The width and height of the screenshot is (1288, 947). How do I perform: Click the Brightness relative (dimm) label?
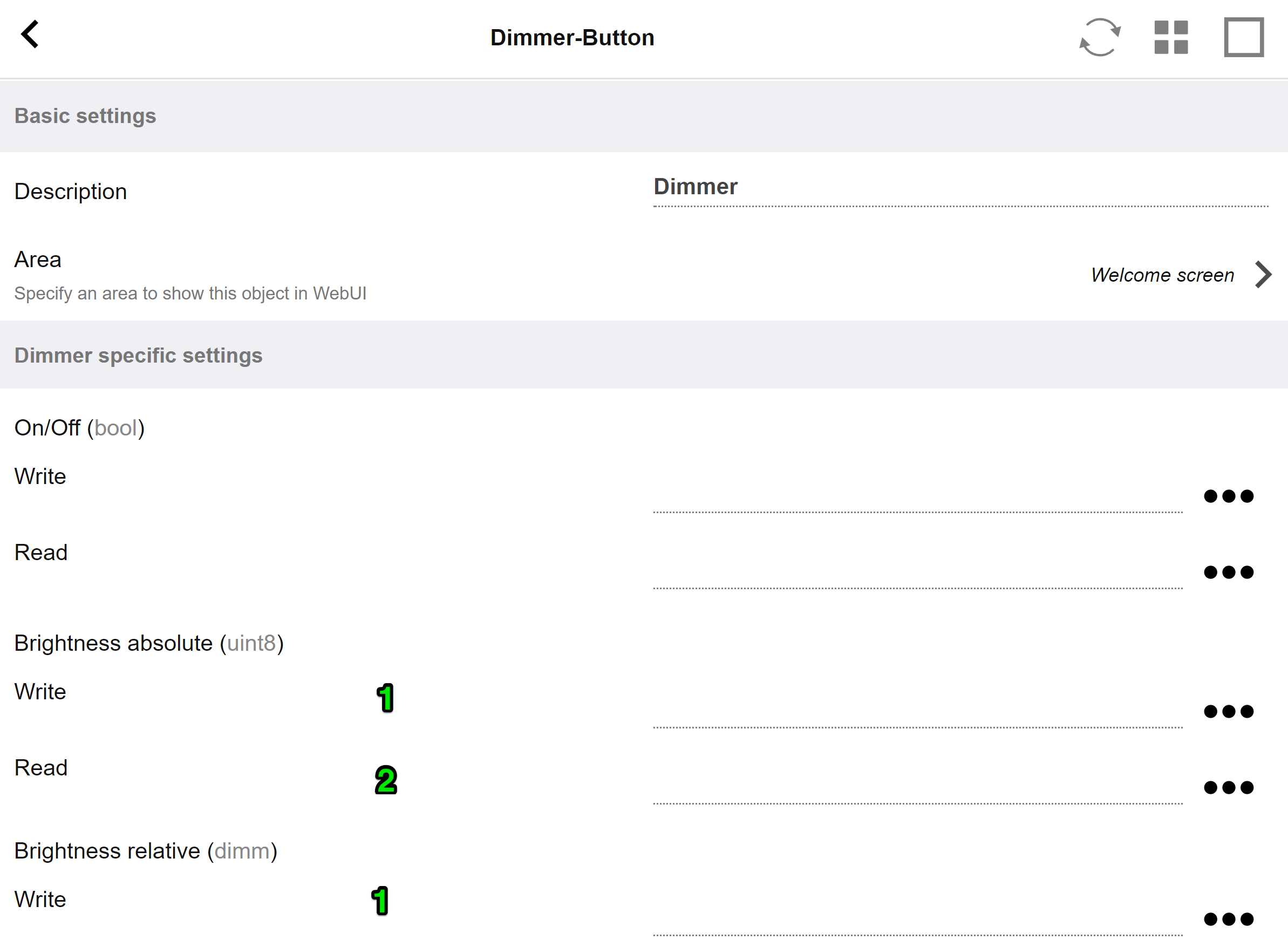coord(146,851)
